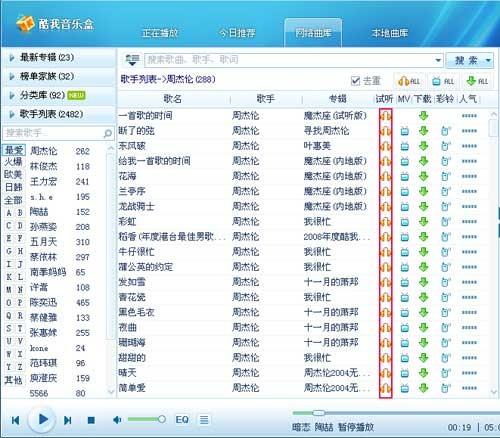
Task: Skip to next track
Action: coord(68,420)
